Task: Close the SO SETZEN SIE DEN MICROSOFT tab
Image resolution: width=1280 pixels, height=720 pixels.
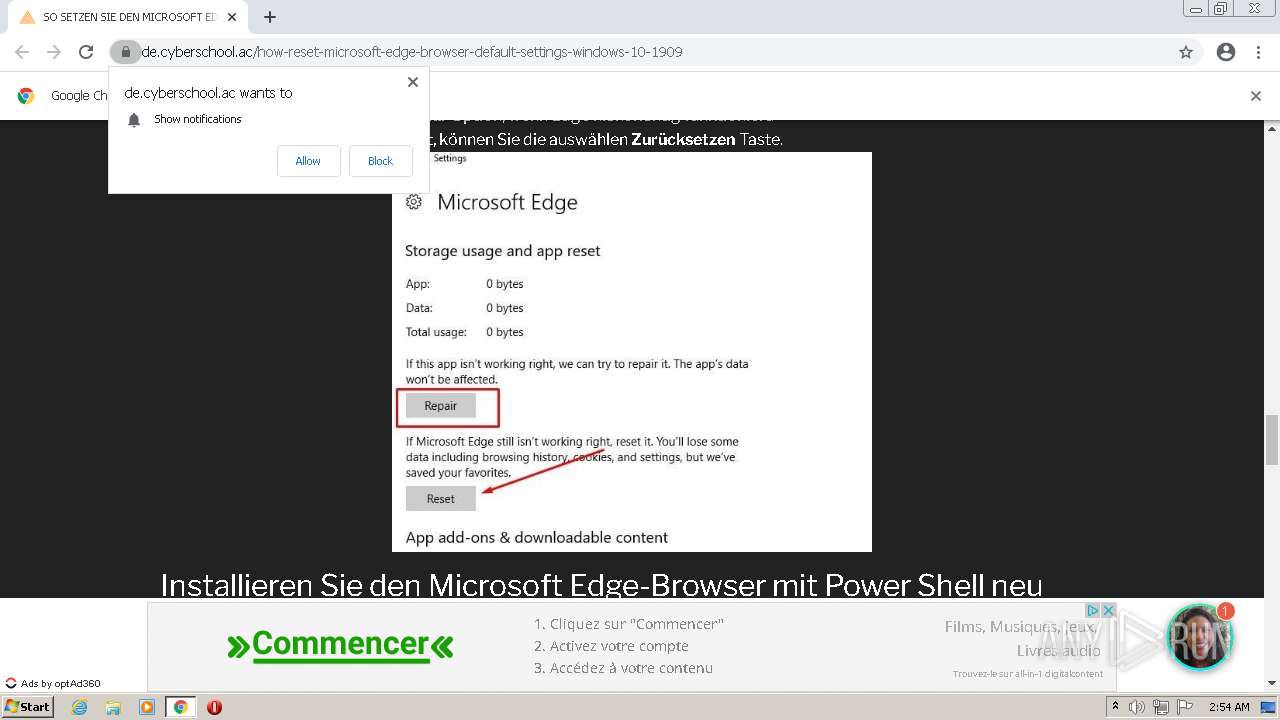Action: tap(232, 17)
